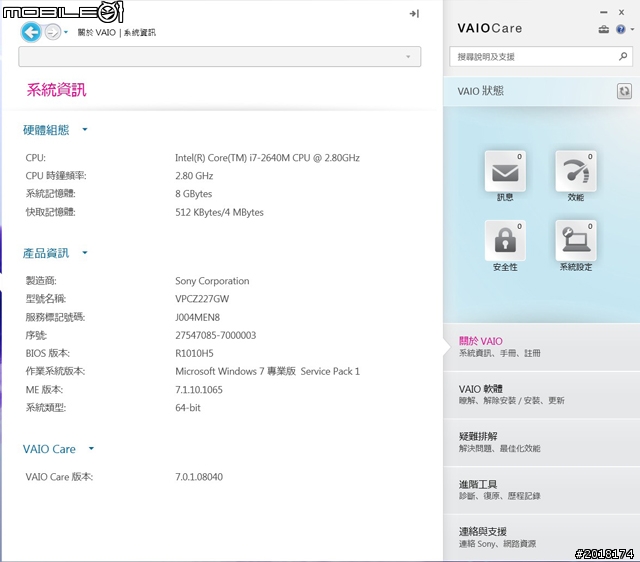Click the 關於 VAIO breadcrumb link
This screenshot has height=562, width=640.
(x=97, y=32)
